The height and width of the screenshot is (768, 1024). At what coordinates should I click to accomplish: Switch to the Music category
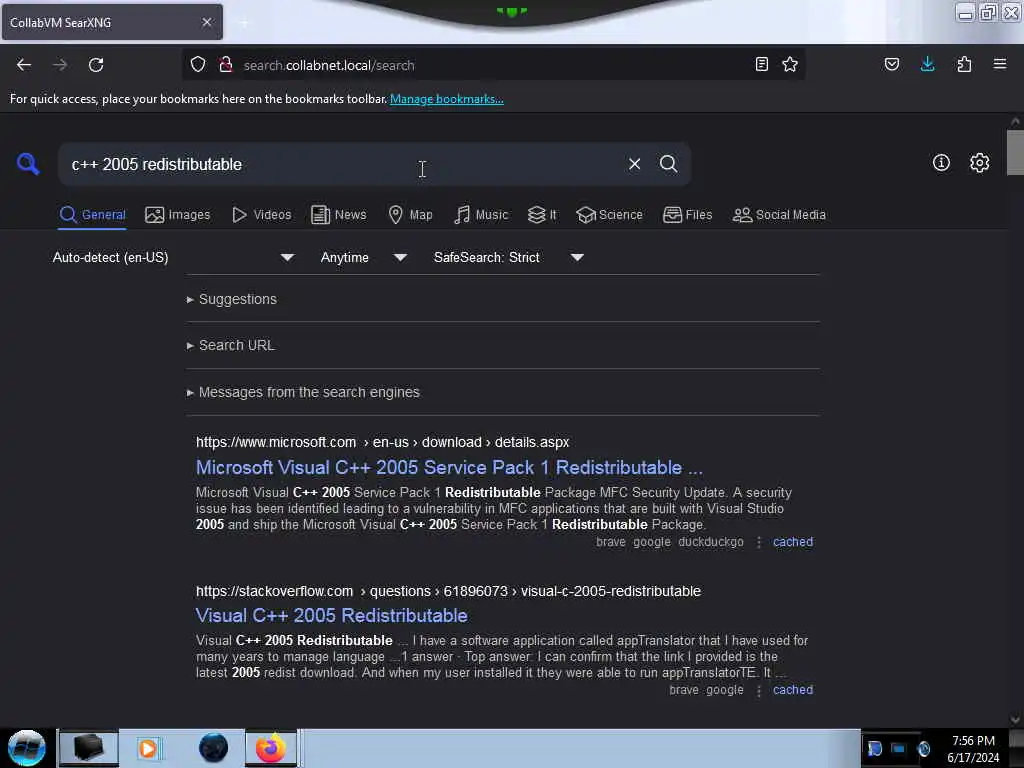481,214
